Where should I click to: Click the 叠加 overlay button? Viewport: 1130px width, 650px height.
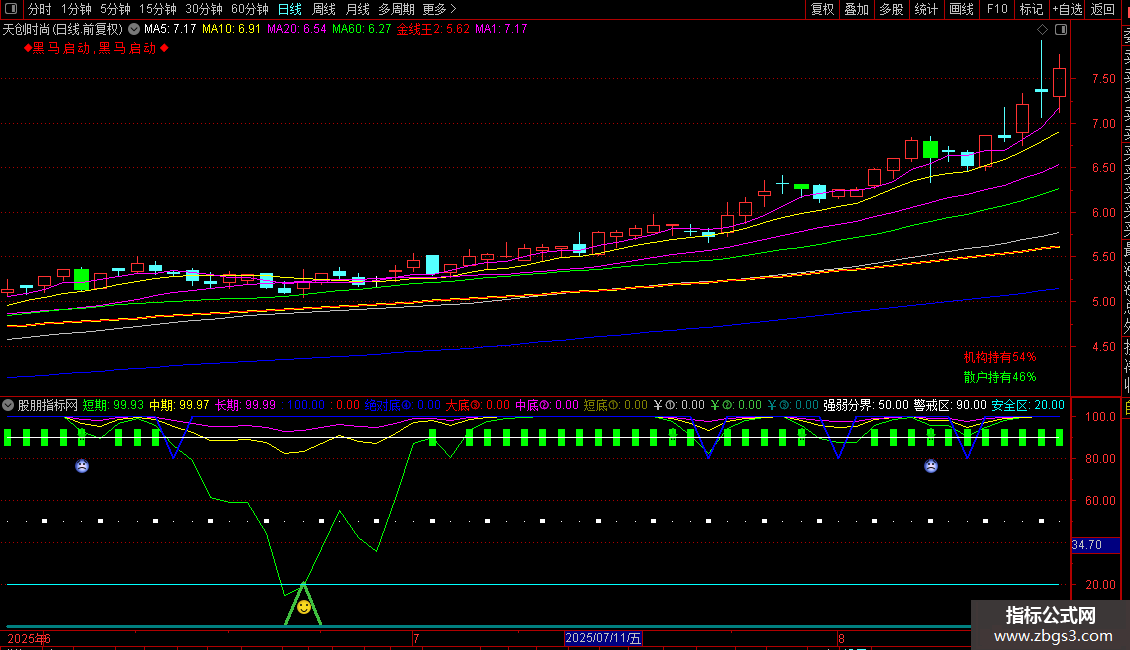[x=857, y=9]
